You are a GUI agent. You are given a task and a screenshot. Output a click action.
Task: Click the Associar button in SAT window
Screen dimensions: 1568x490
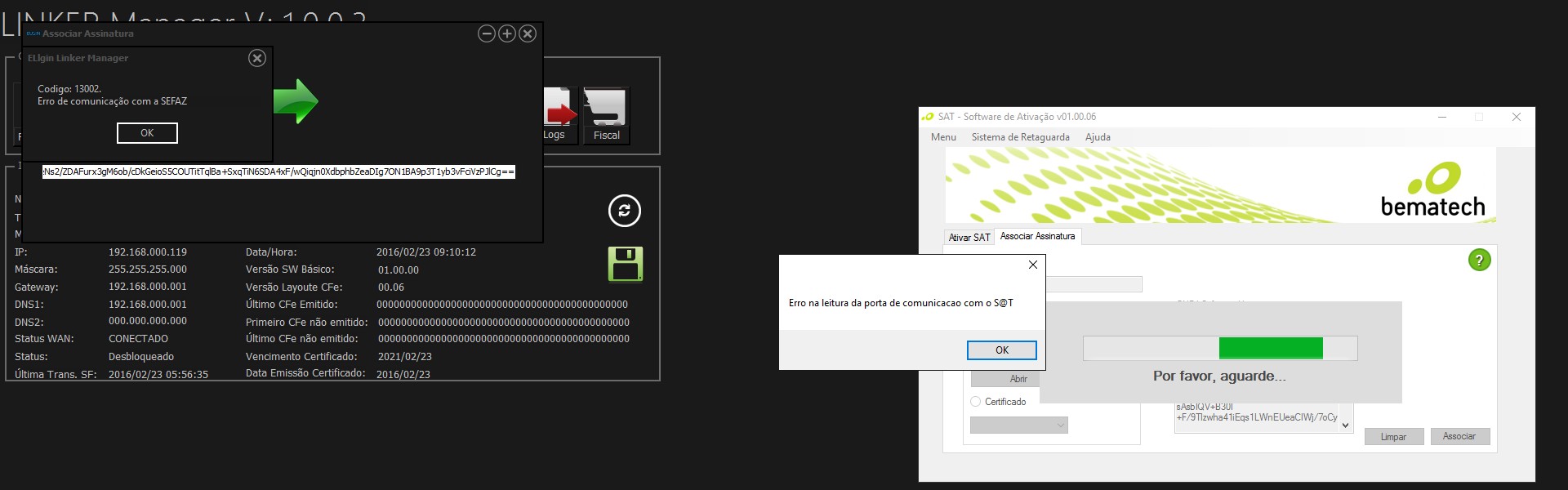1459,437
